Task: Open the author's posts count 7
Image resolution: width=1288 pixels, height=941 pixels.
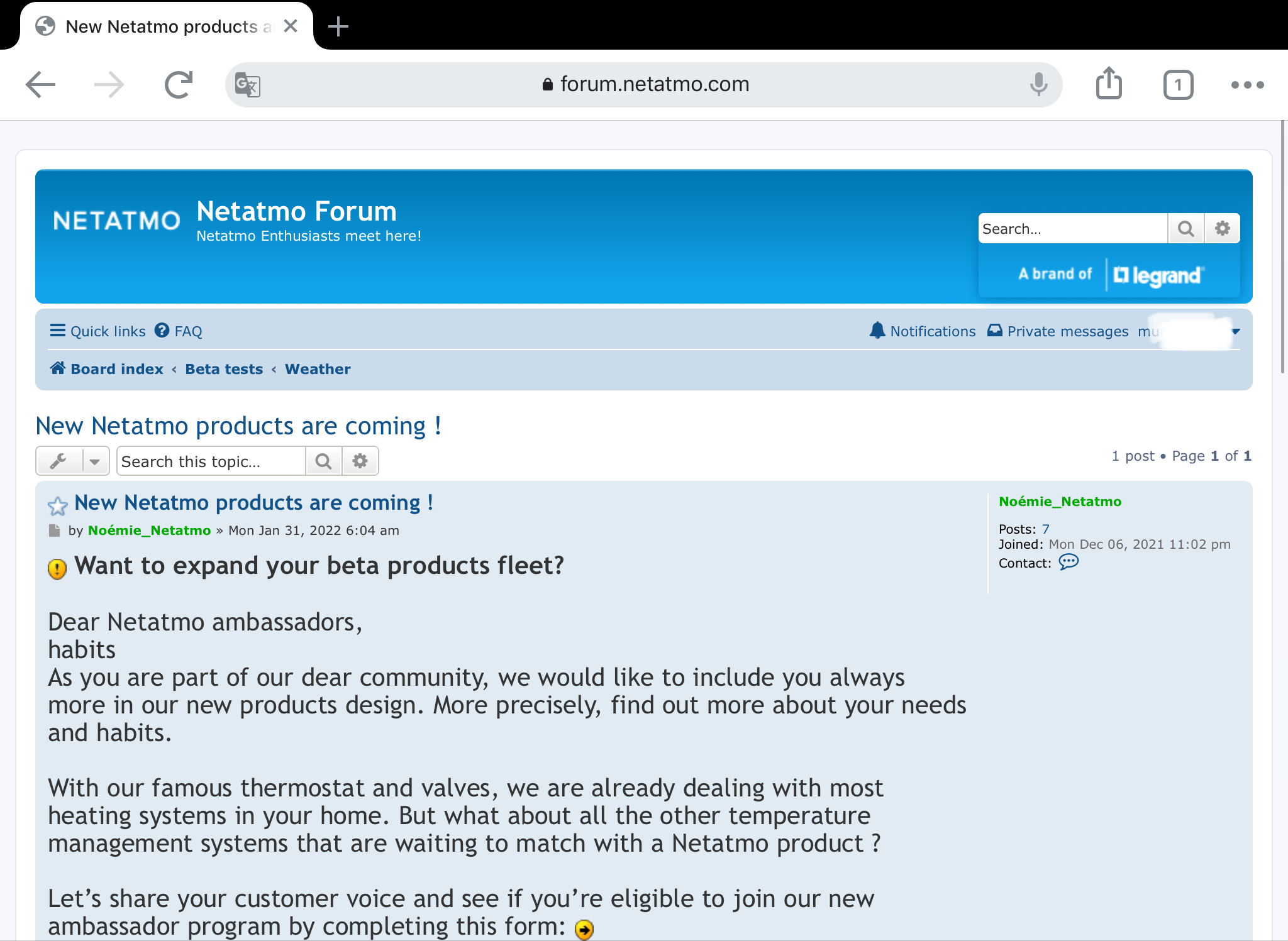Action: pos(1045,529)
